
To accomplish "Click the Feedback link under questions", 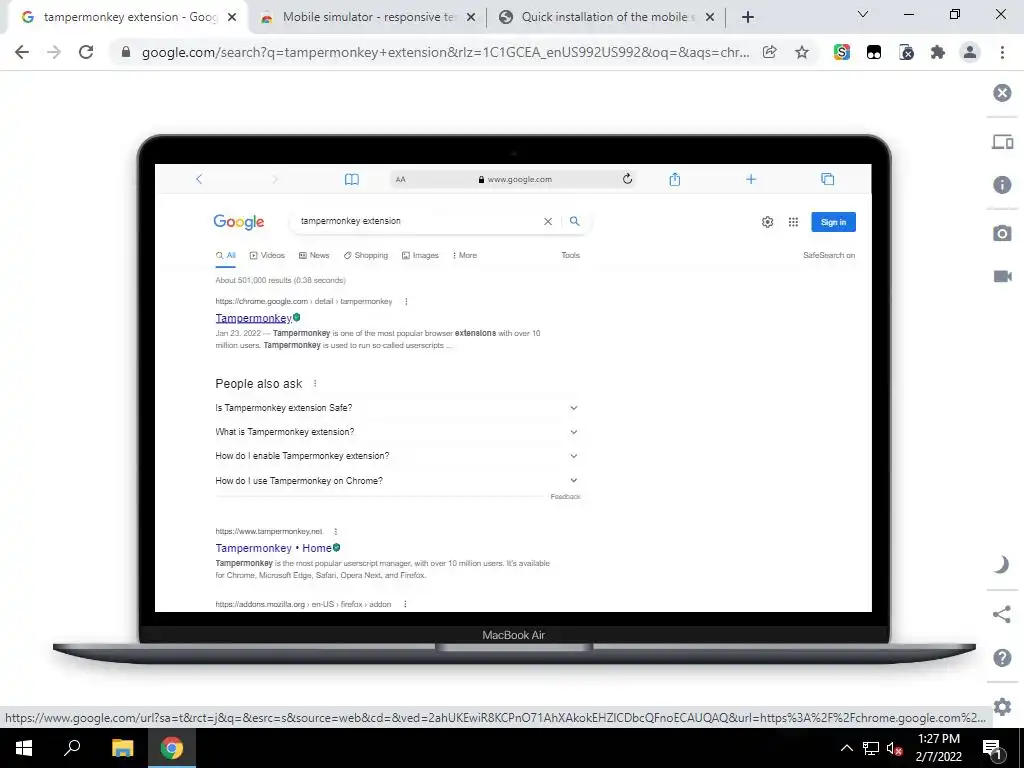I will [x=565, y=497].
